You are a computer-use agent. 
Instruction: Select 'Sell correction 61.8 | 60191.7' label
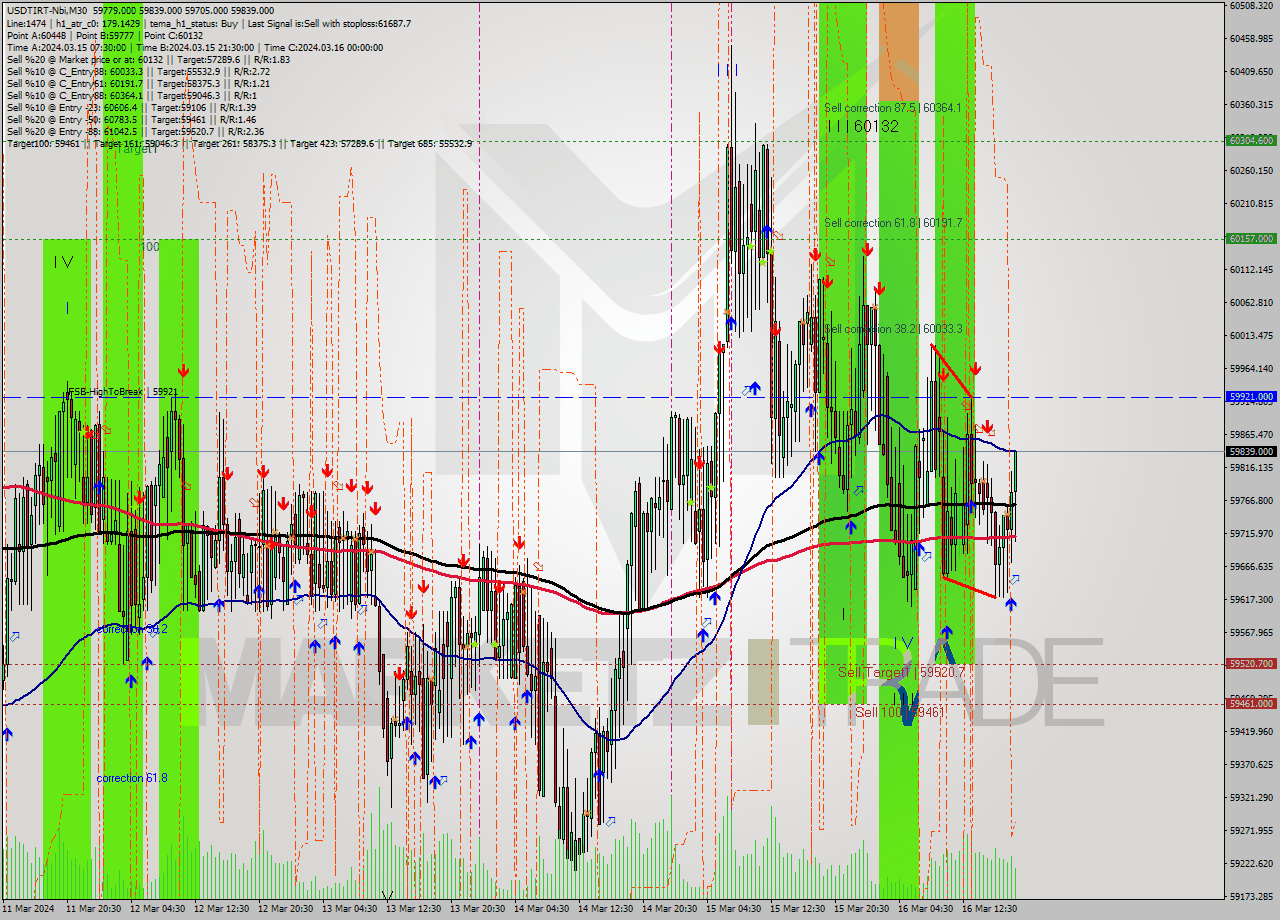(x=893, y=223)
